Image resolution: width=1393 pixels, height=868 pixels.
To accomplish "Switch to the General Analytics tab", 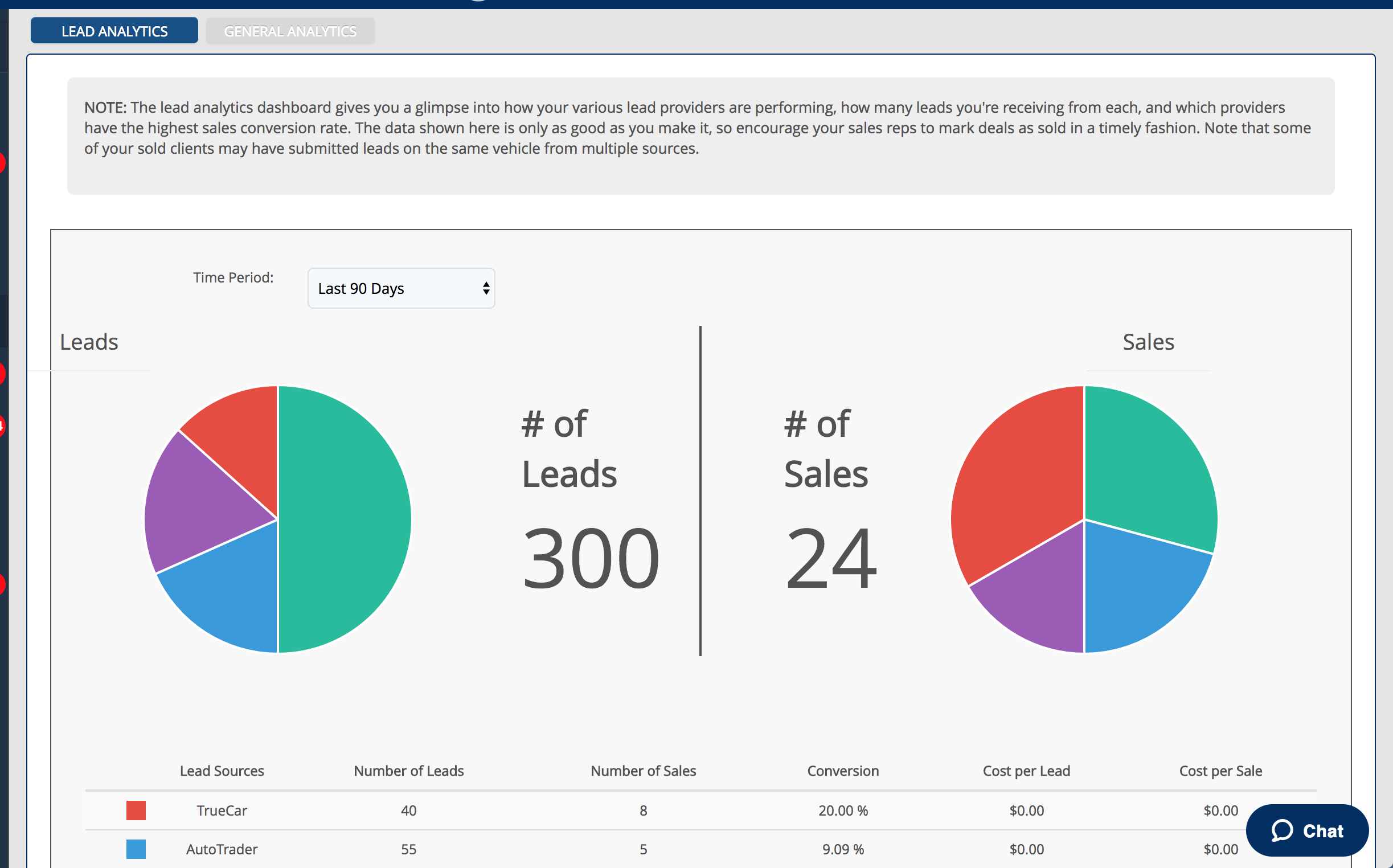I will tap(290, 31).
